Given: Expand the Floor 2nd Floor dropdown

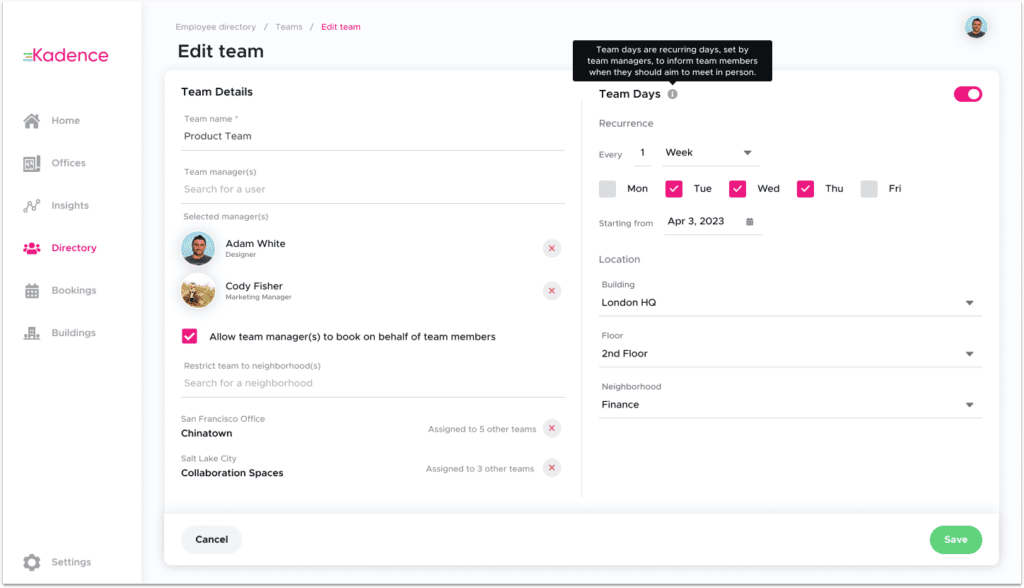Looking at the screenshot, I should click(790, 353).
